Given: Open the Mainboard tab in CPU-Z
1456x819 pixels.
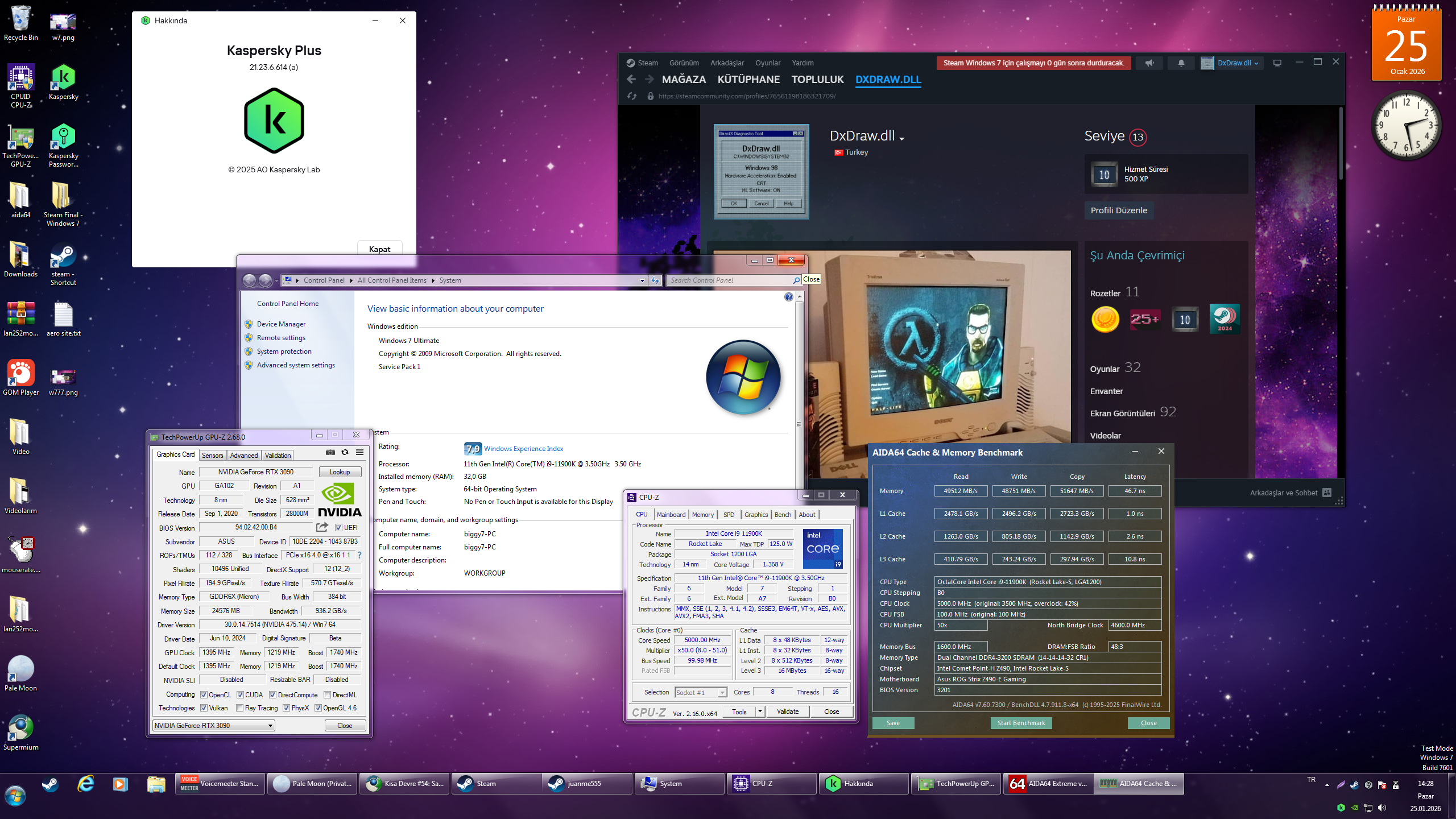Looking at the screenshot, I should pyautogui.click(x=671, y=515).
